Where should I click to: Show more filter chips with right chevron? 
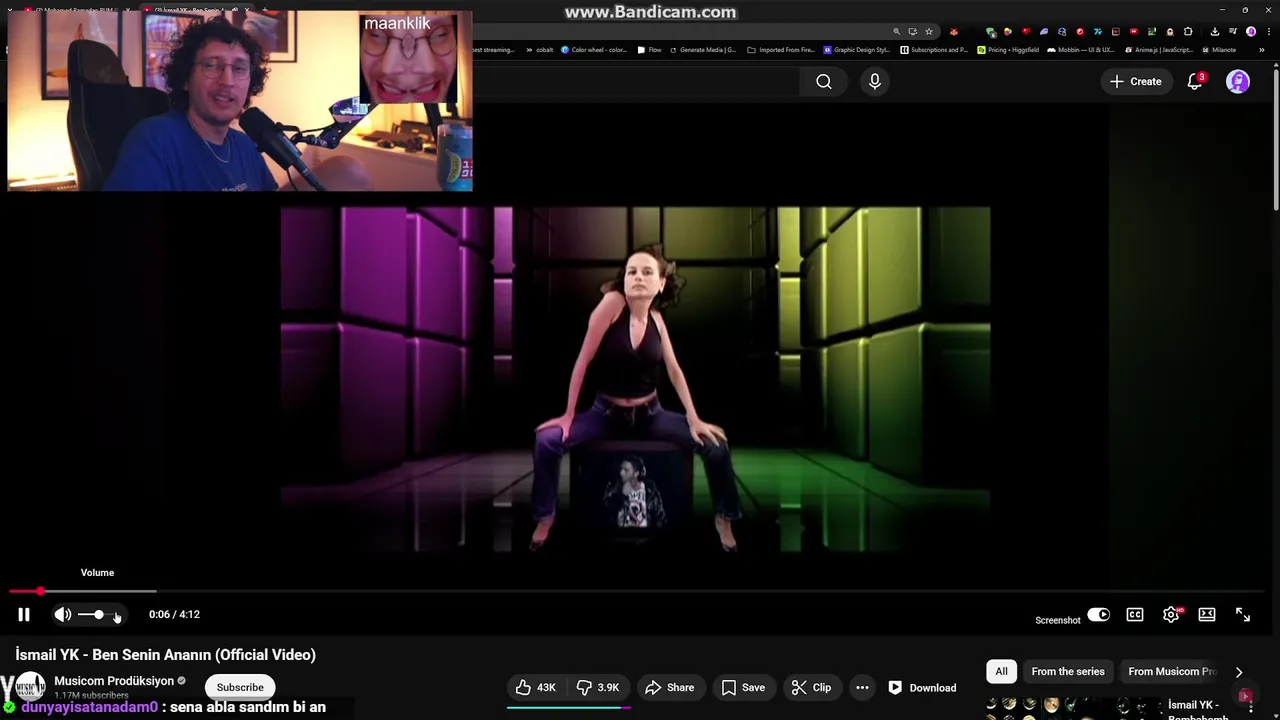(1239, 672)
